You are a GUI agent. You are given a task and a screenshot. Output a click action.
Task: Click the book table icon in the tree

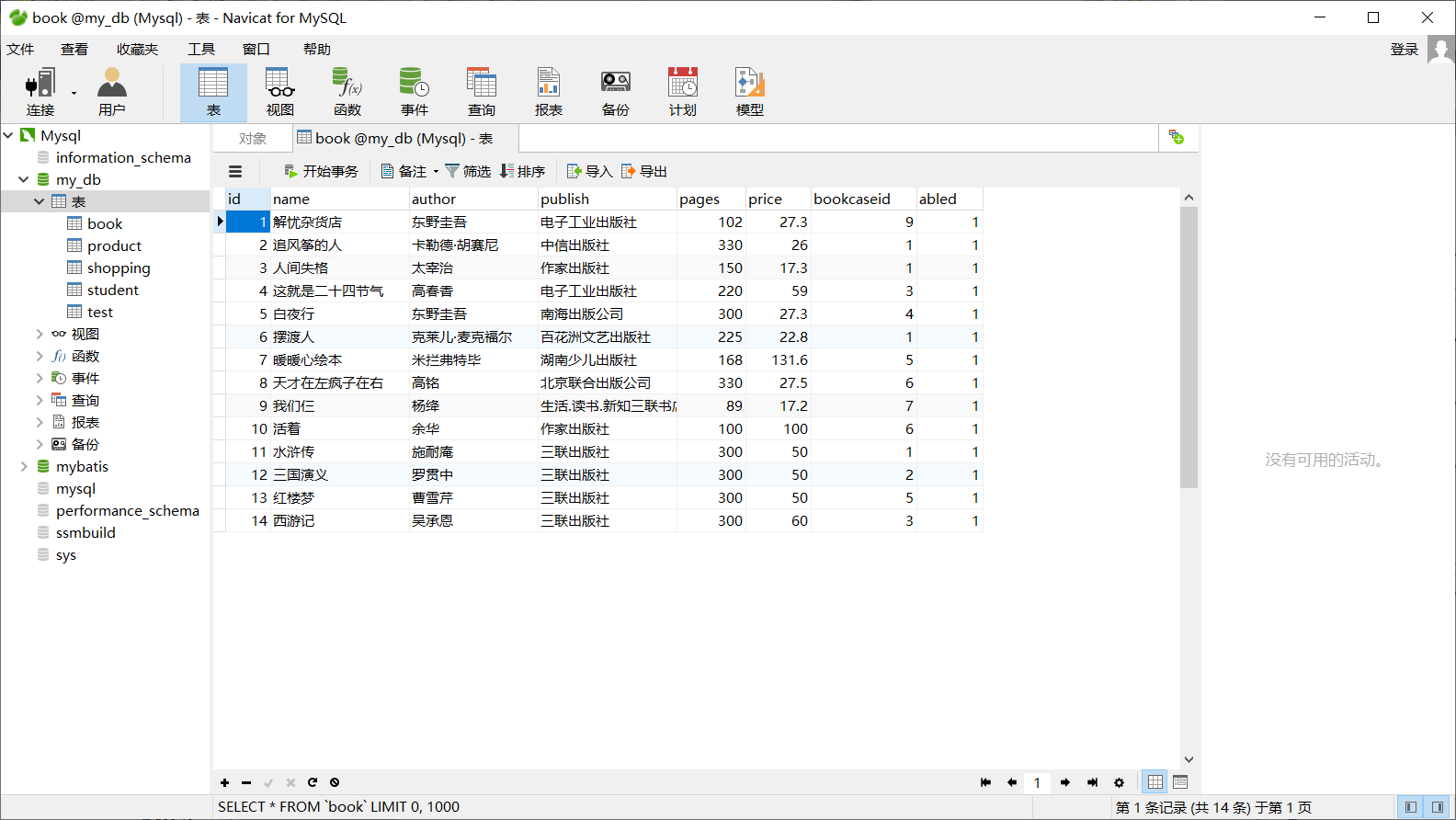pos(74,223)
